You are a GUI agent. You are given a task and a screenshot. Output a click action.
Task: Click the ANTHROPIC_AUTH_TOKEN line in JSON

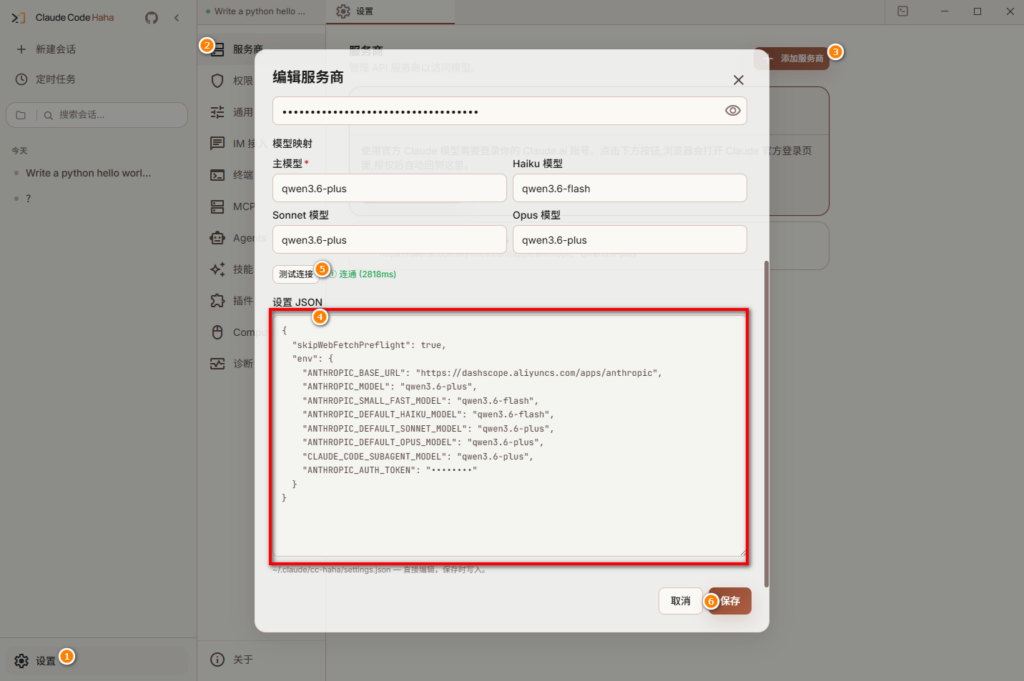coord(389,470)
